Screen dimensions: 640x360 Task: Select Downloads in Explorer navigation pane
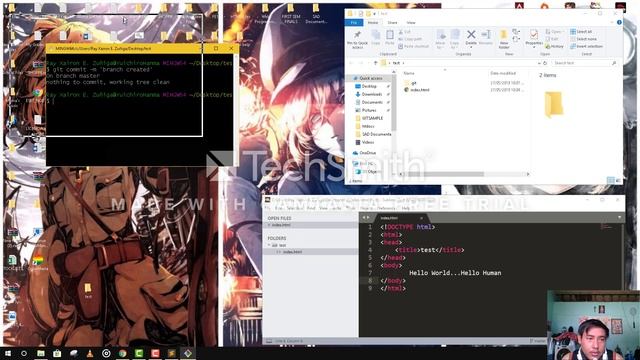(371, 94)
